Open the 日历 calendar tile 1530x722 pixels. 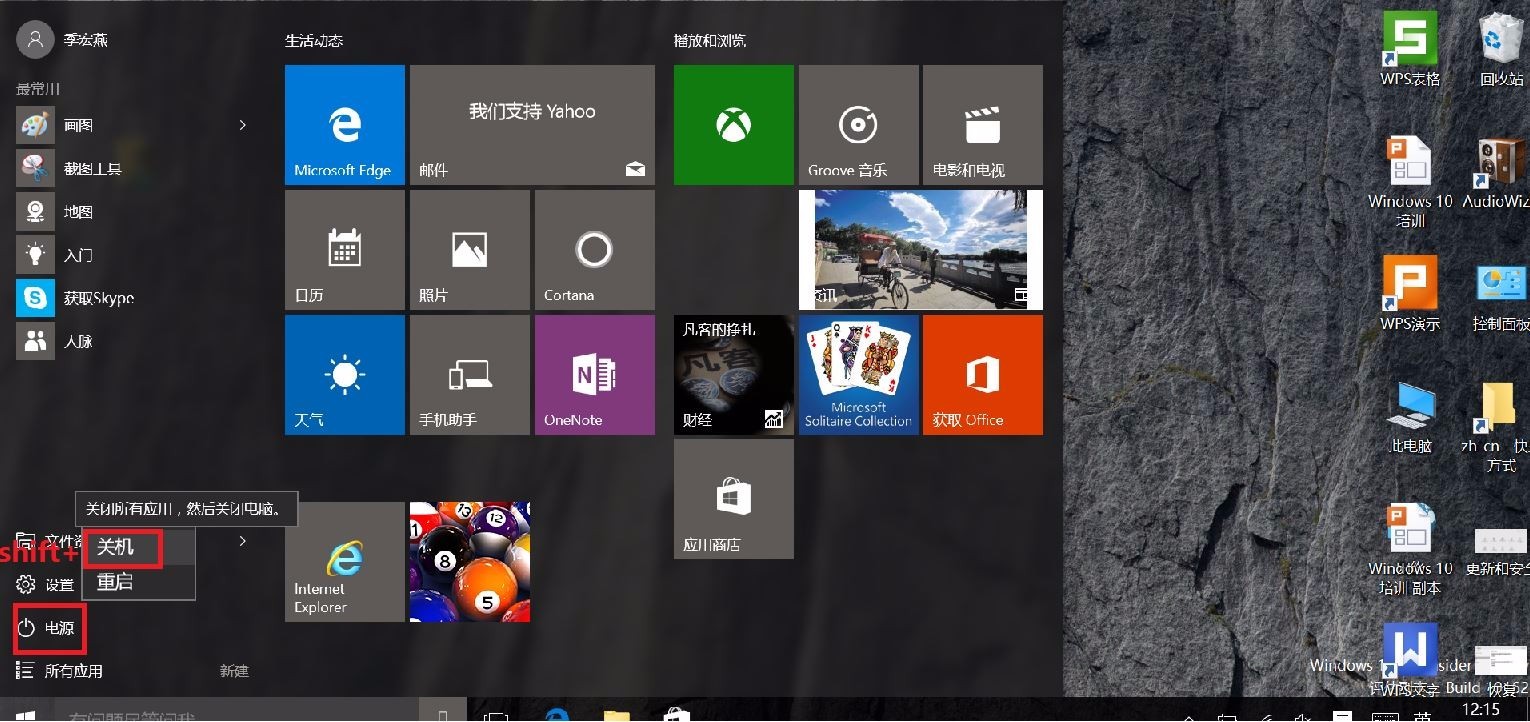click(345, 250)
